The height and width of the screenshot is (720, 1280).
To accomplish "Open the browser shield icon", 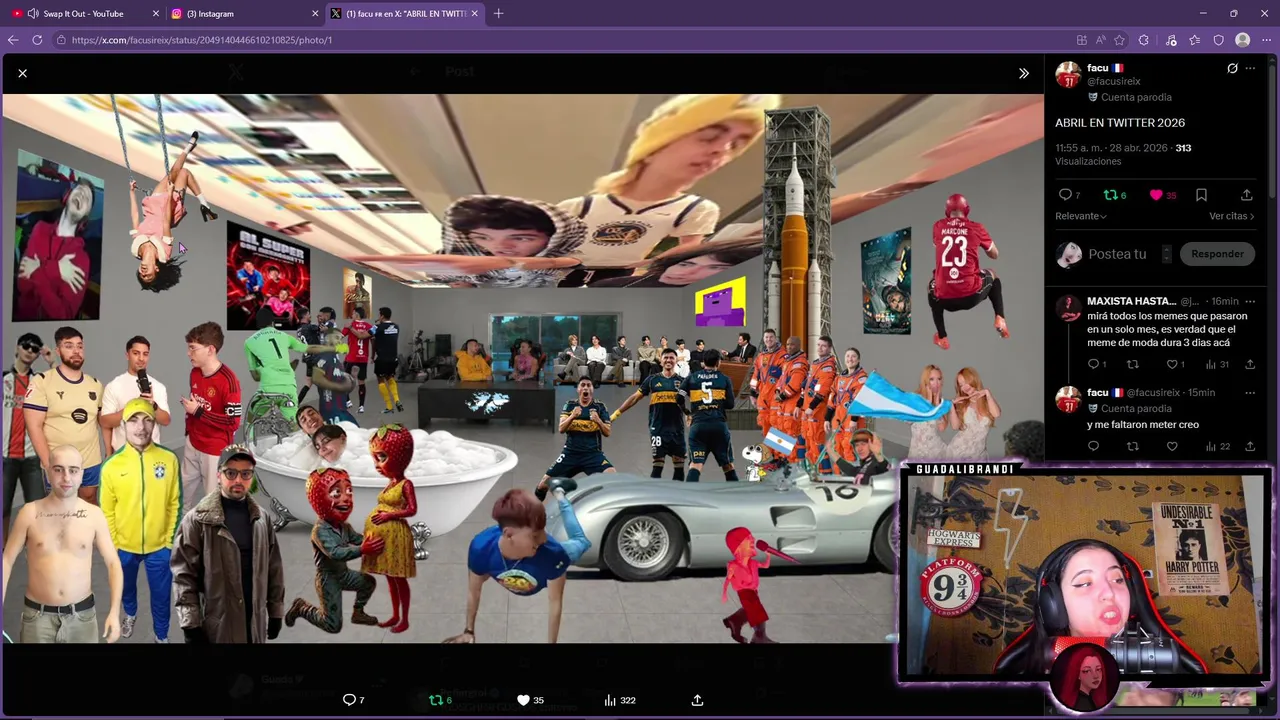I will [1218, 40].
